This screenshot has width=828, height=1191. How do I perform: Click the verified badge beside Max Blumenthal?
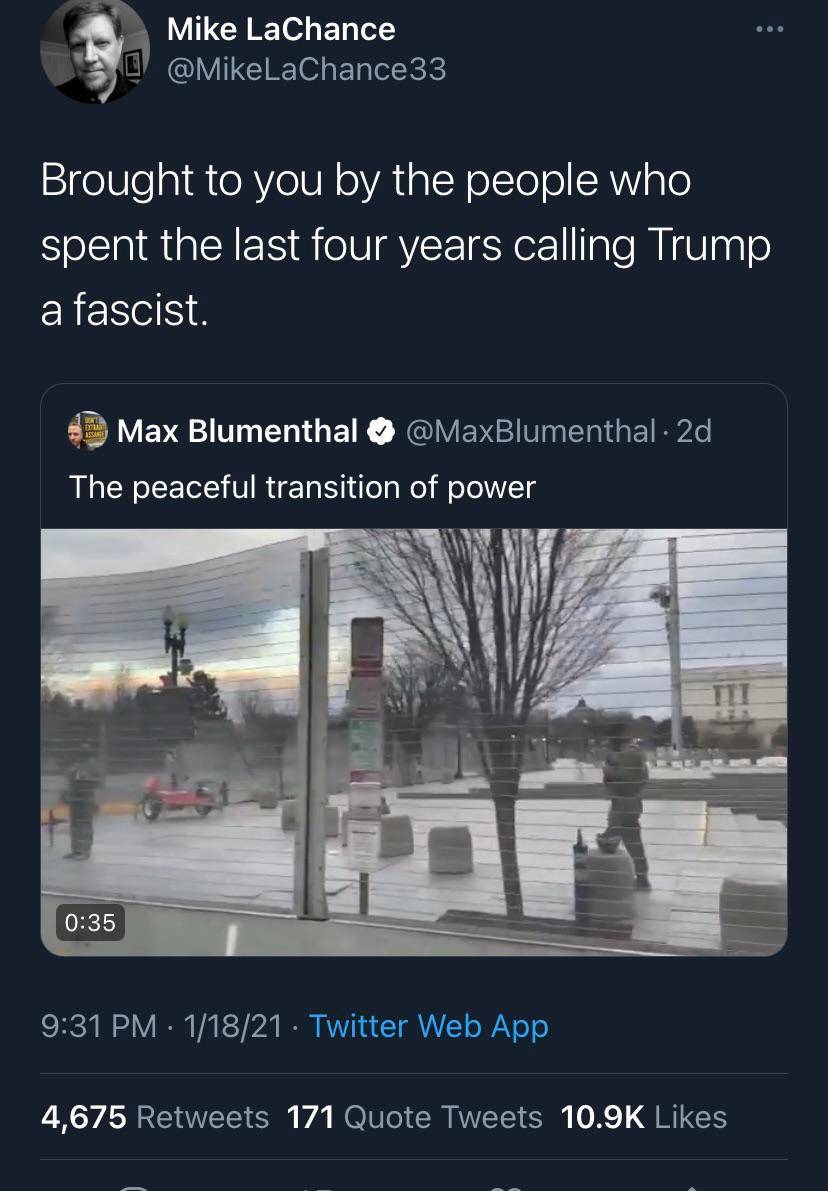(380, 431)
